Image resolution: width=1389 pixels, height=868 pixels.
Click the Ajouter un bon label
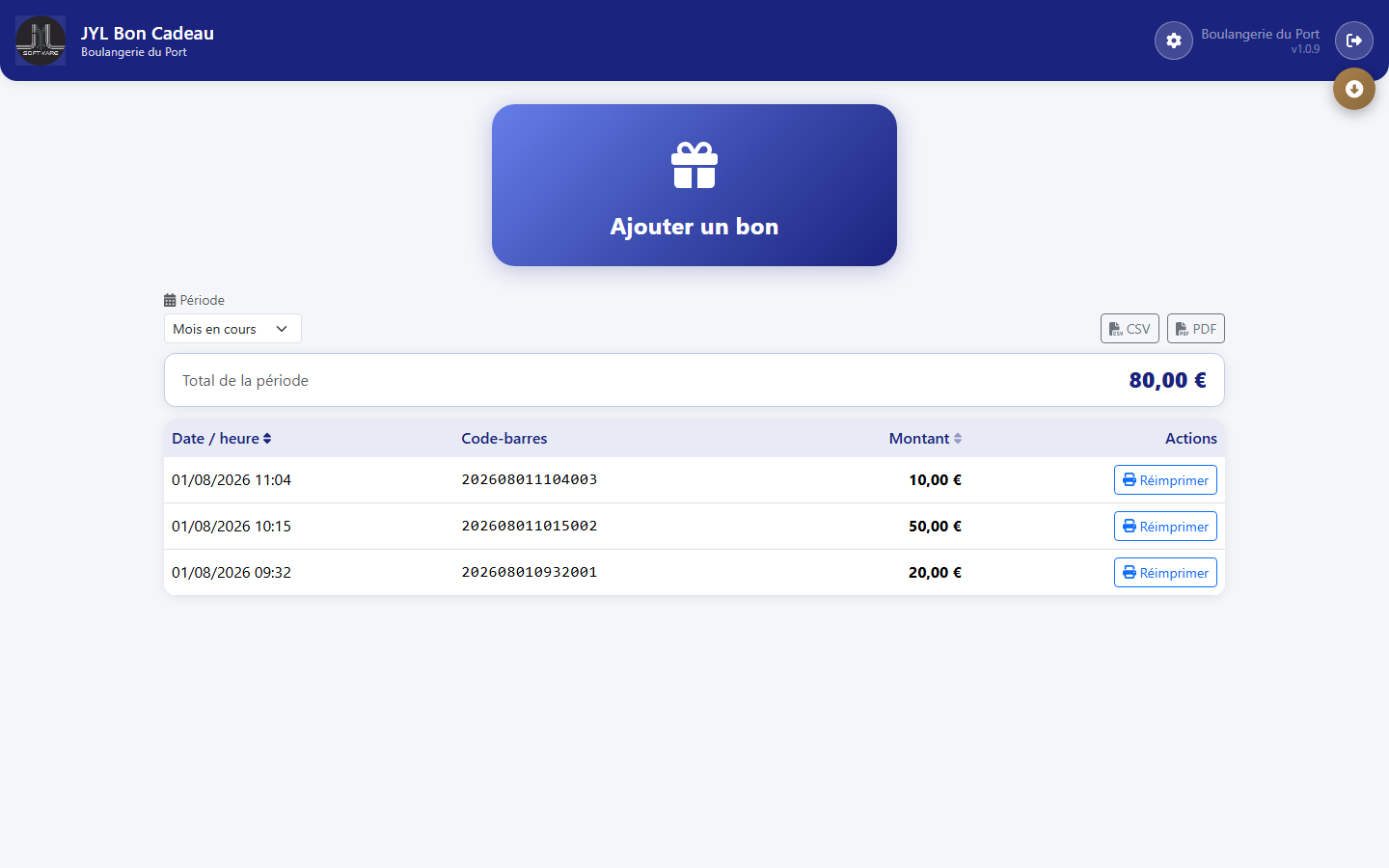(694, 227)
